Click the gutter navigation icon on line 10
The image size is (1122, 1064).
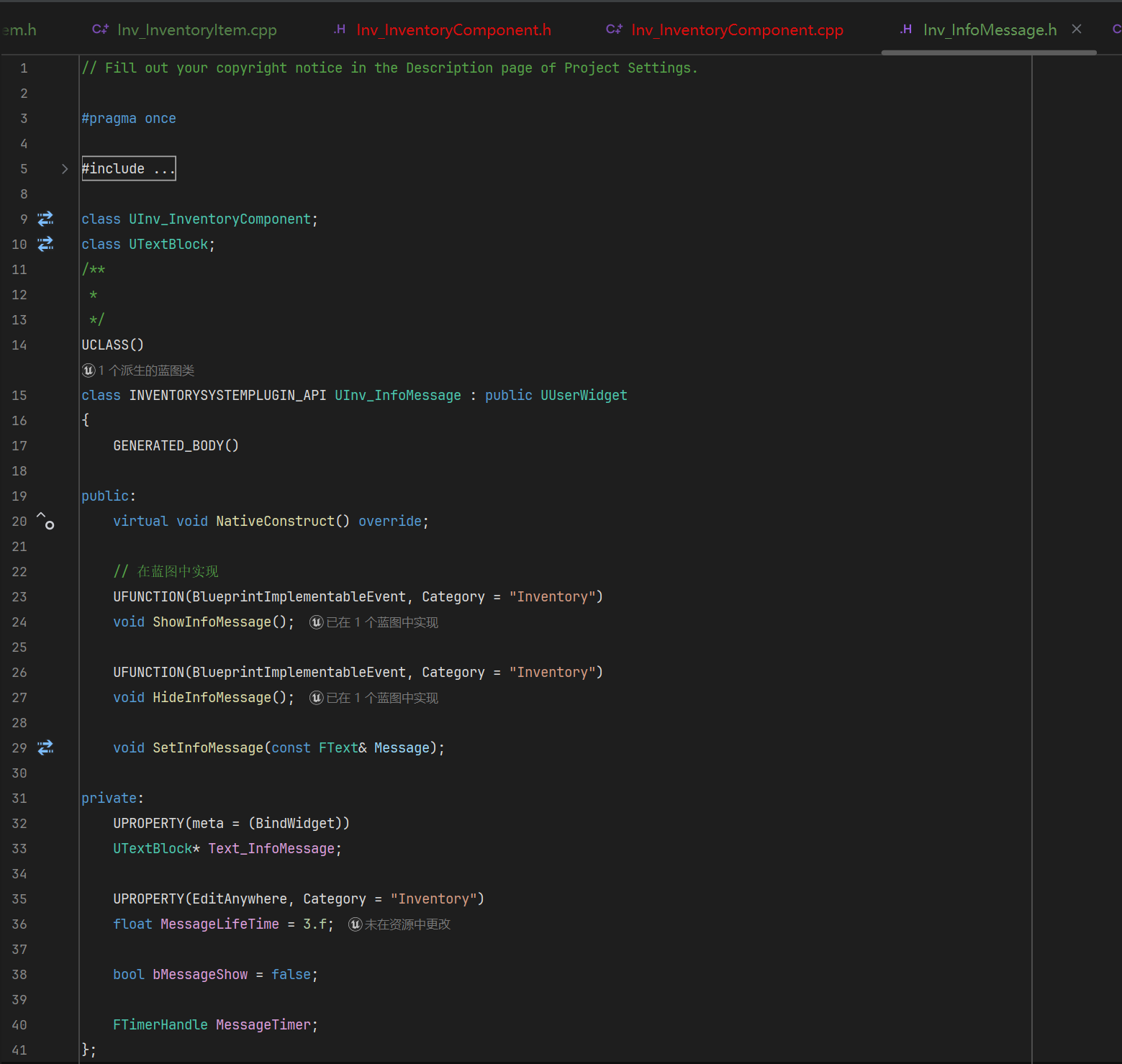(x=45, y=244)
